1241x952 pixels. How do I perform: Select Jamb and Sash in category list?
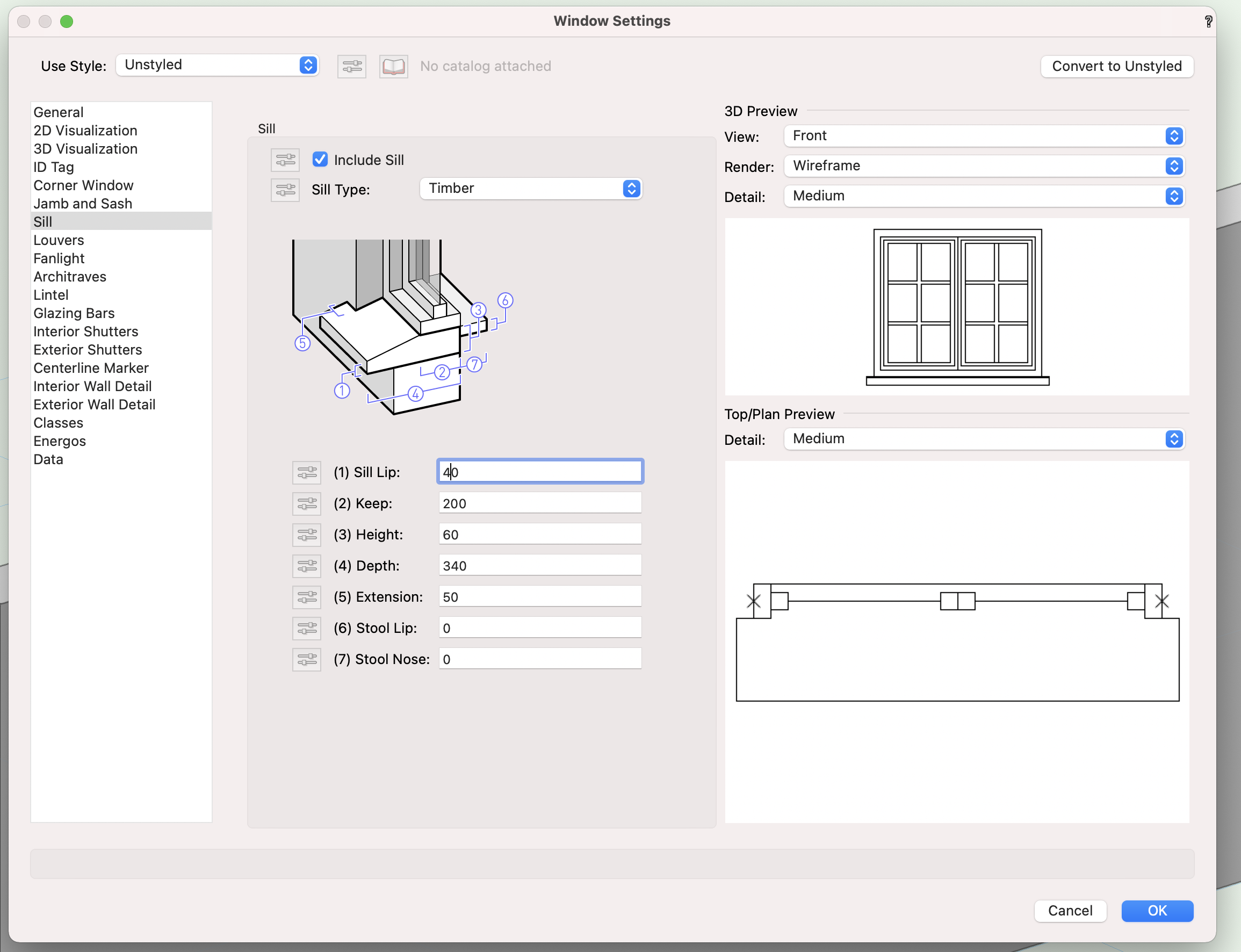(83, 204)
